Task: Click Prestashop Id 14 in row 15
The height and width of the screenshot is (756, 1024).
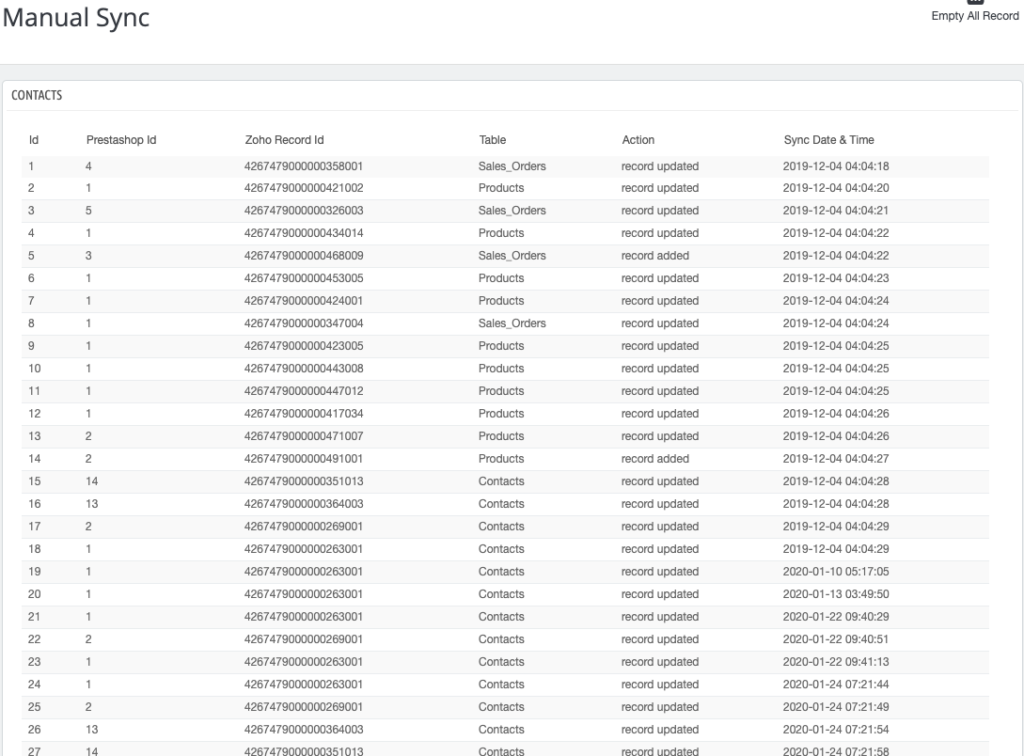Action: tap(91, 481)
